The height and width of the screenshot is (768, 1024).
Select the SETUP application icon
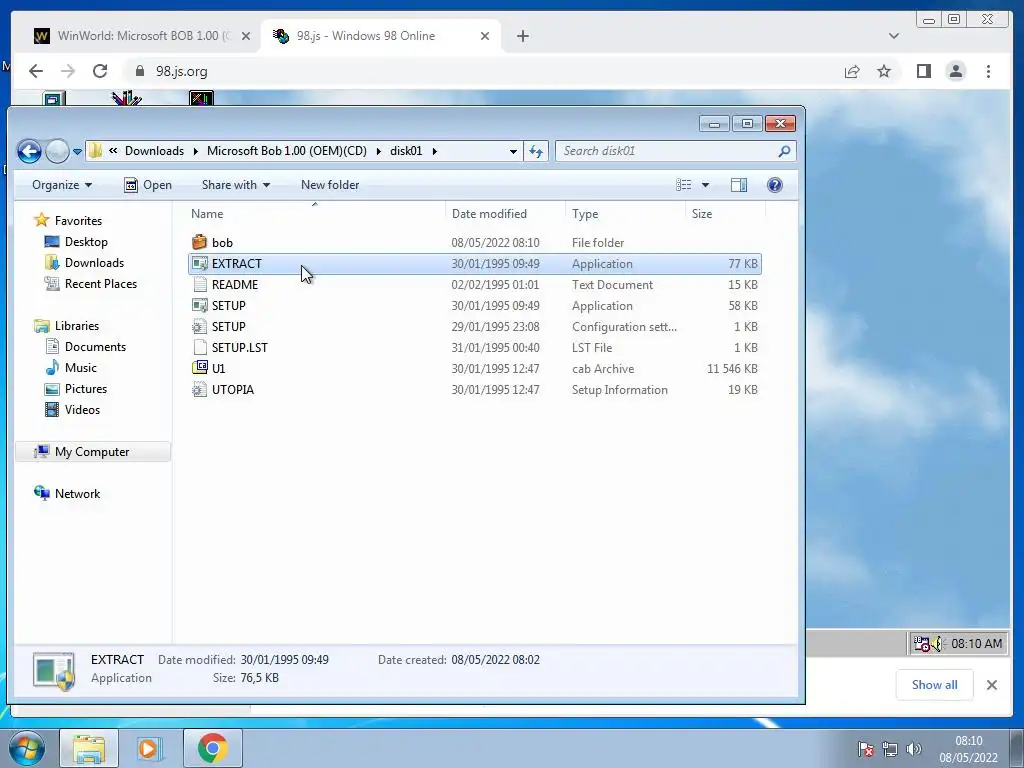click(x=199, y=306)
